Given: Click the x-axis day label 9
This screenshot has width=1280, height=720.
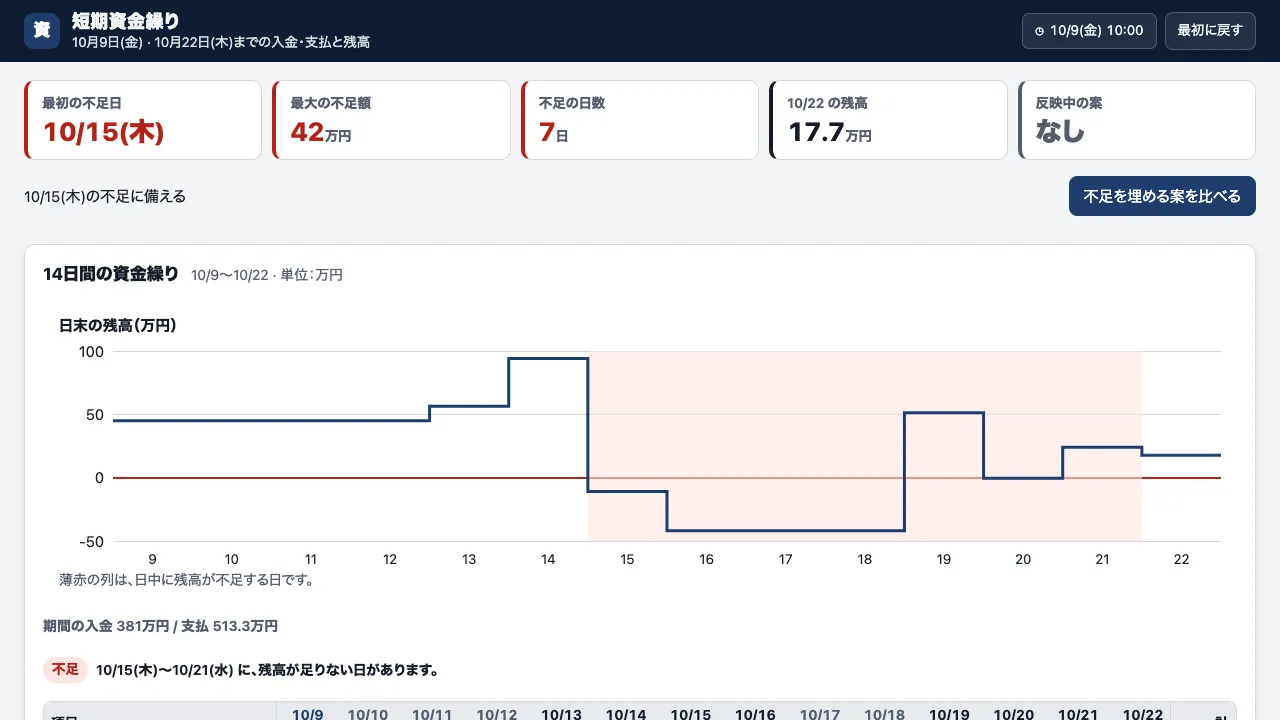Looking at the screenshot, I should pyautogui.click(x=152, y=560).
